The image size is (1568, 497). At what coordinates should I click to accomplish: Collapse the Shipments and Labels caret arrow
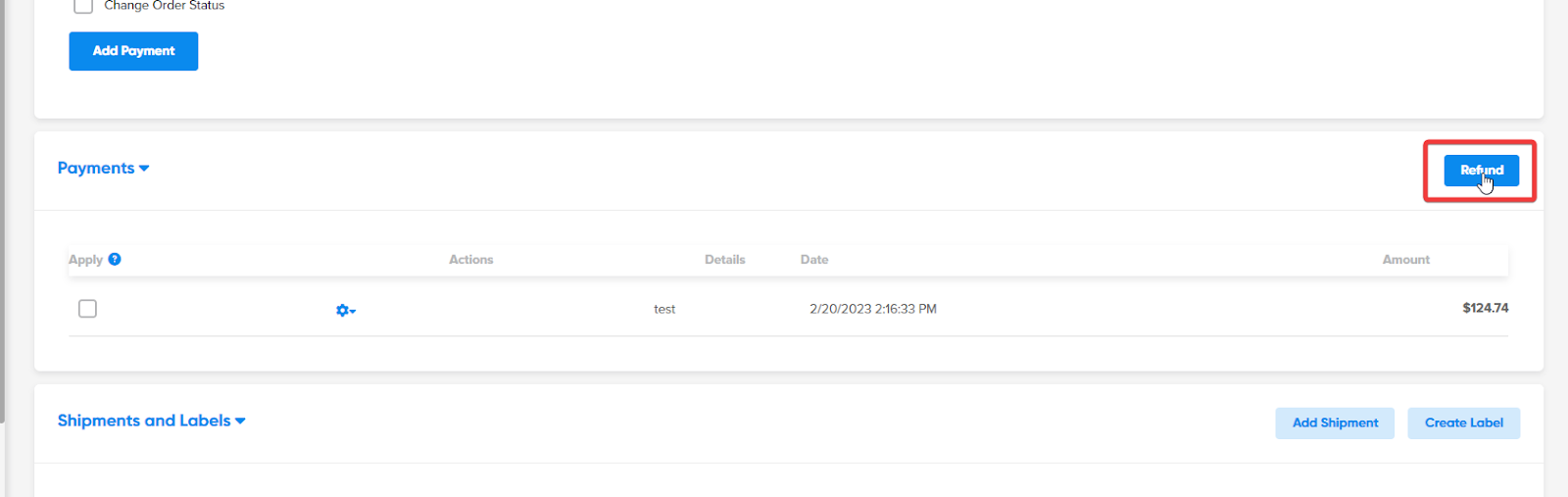pyautogui.click(x=240, y=422)
